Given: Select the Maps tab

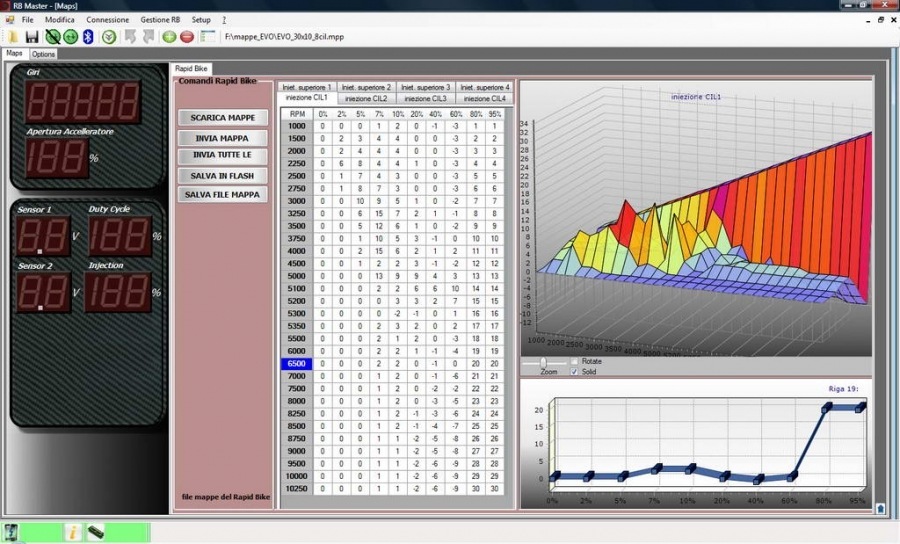Looking at the screenshot, I should point(14,53).
